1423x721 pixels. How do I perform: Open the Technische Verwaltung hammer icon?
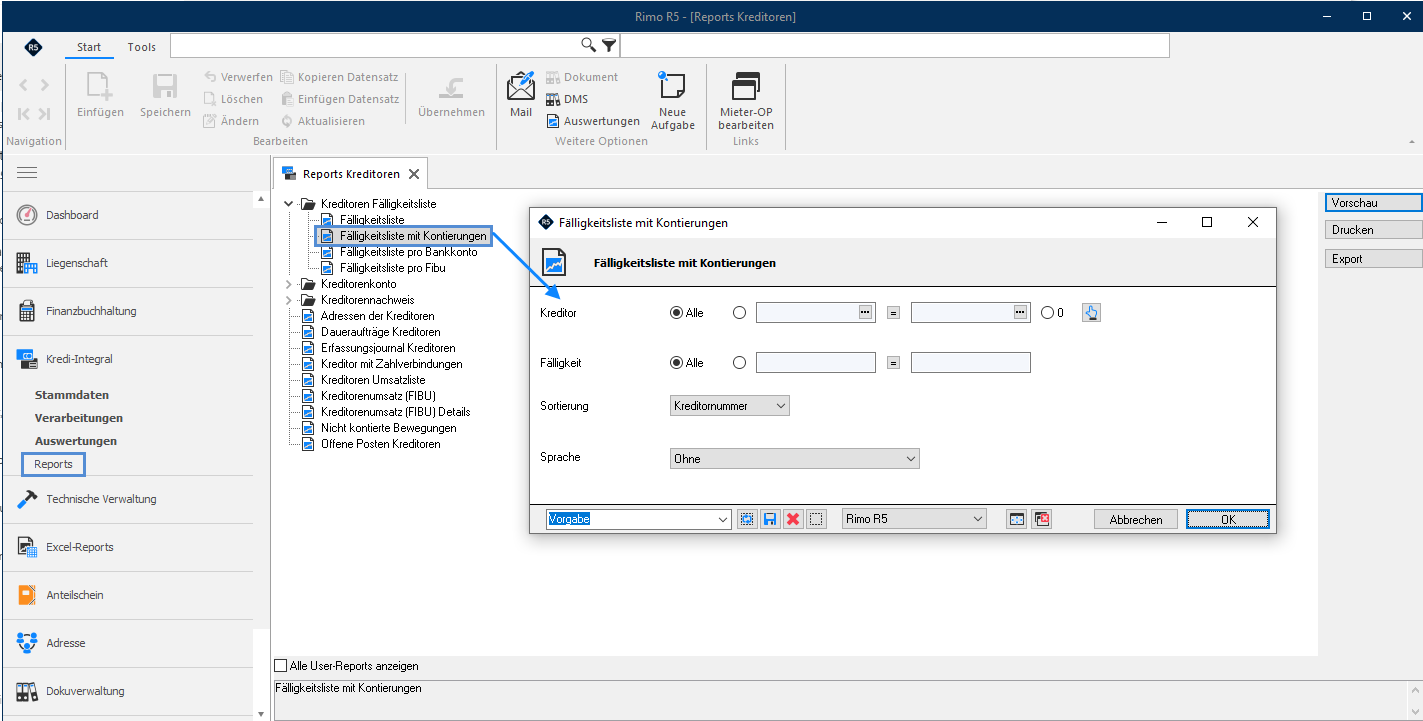27,499
